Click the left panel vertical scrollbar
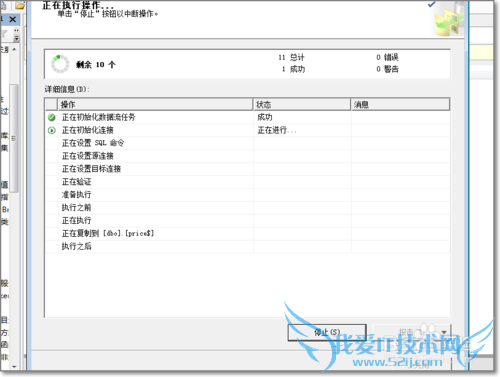The width and height of the screenshot is (500, 377). pyautogui.click(x=14, y=138)
